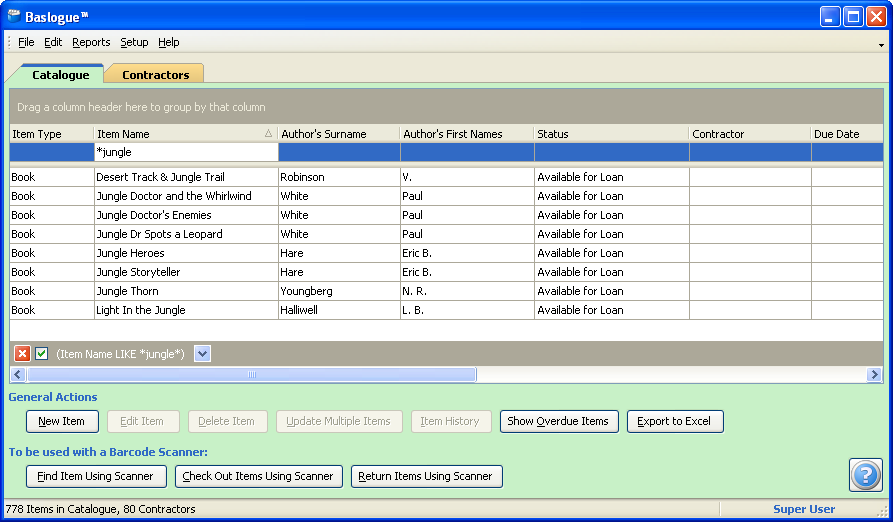Toggle the filter enabled checkbox
Screen dimensions: 893x522
coord(42,354)
